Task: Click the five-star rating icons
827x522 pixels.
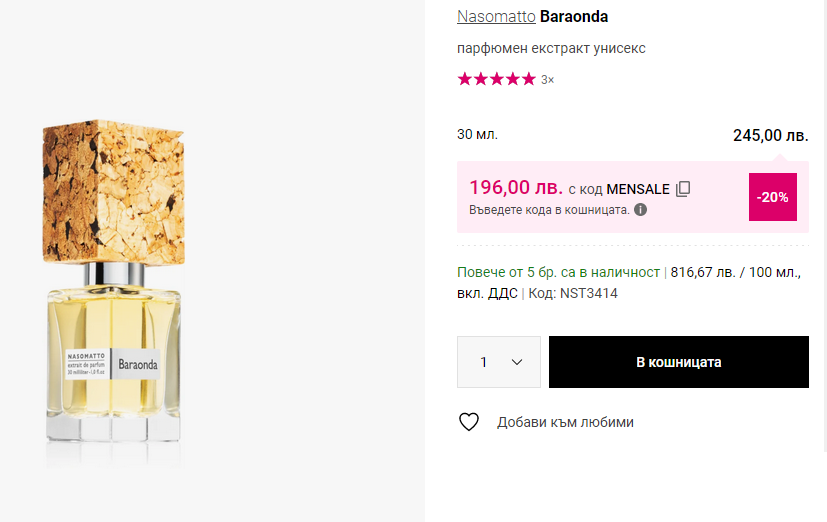Action: 496,79
